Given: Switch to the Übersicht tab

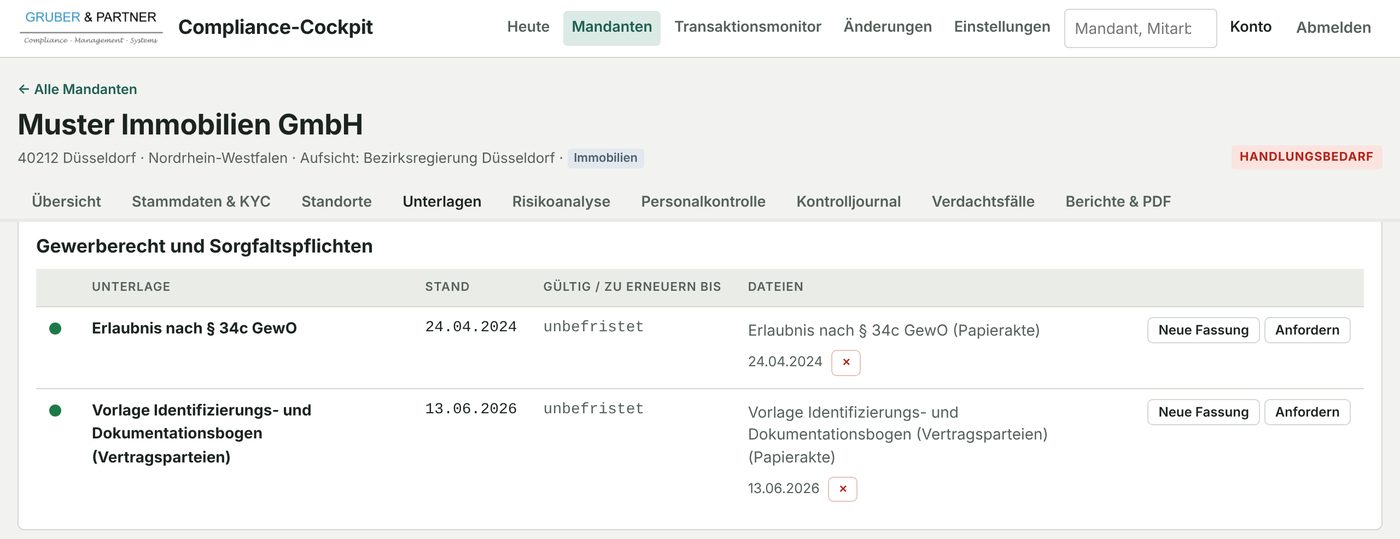Looking at the screenshot, I should 66,201.
